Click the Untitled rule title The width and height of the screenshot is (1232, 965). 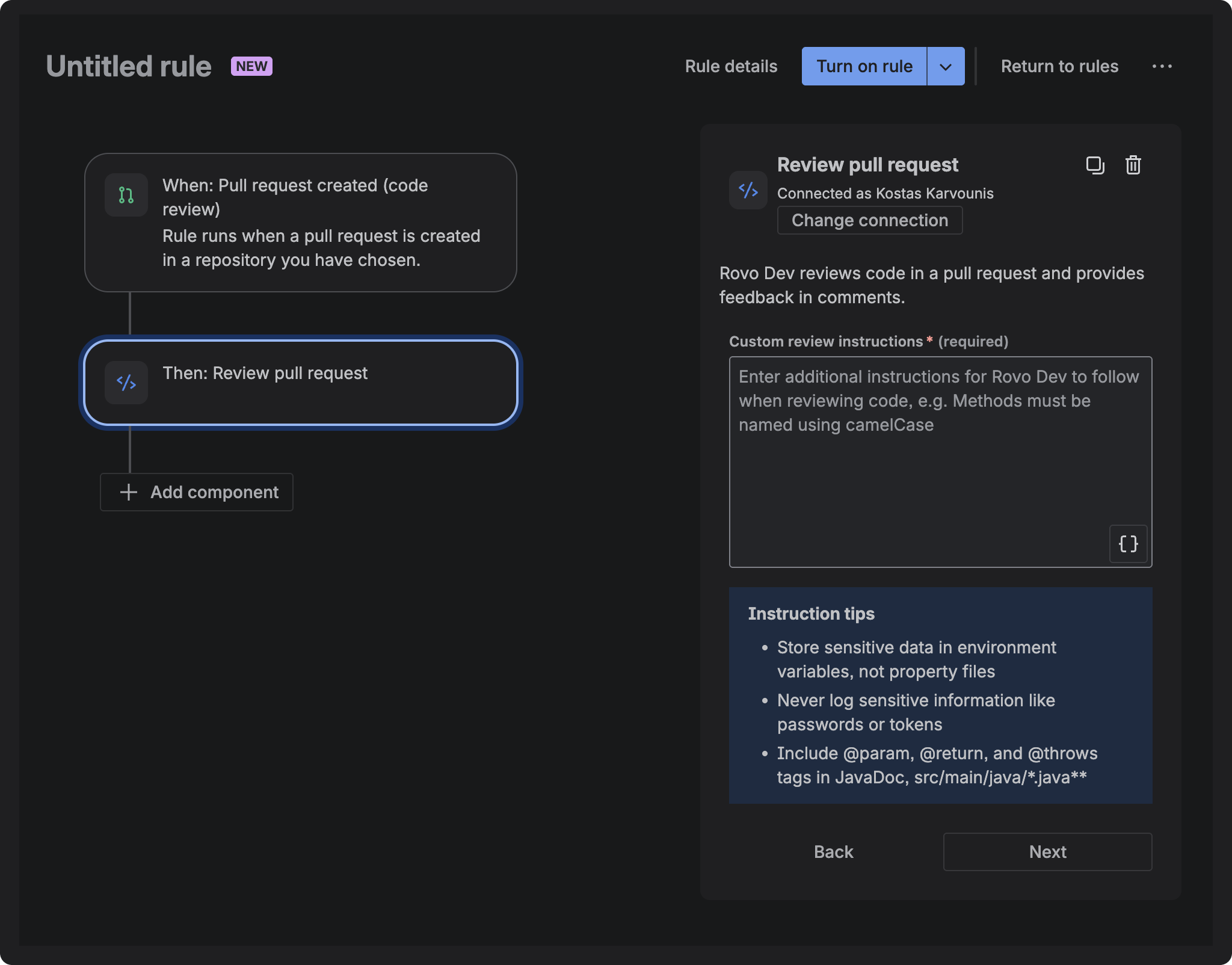129,66
